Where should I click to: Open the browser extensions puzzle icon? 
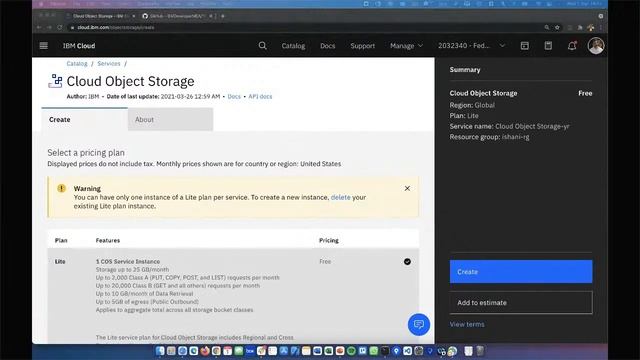[580, 27]
